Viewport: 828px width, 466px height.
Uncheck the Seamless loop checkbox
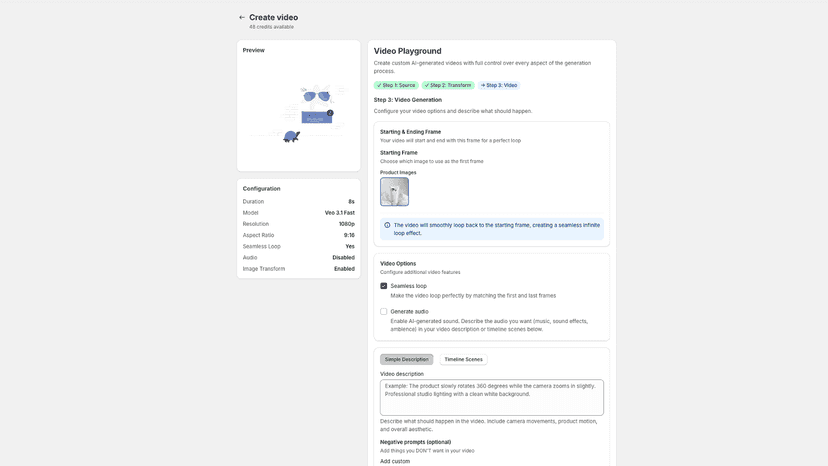pyautogui.click(x=383, y=286)
